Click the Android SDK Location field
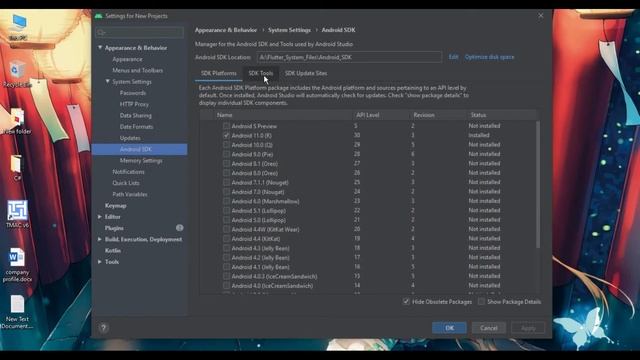640x360 pixels. [x=349, y=57]
